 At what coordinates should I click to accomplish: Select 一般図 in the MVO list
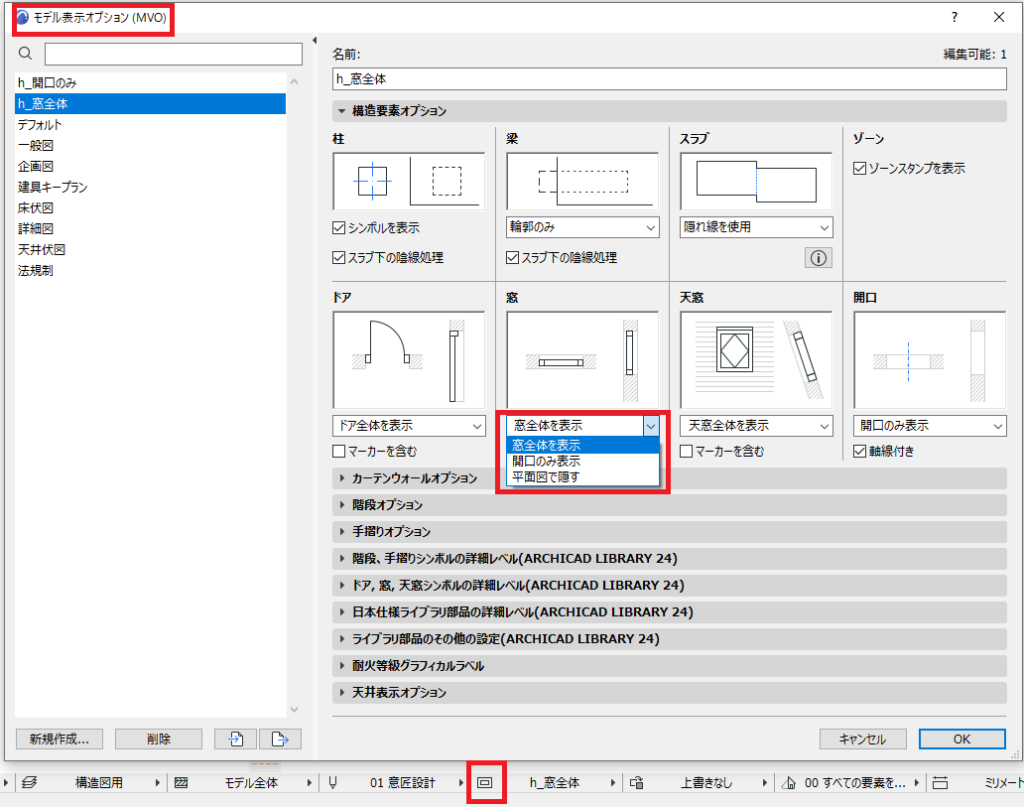[x=150, y=146]
